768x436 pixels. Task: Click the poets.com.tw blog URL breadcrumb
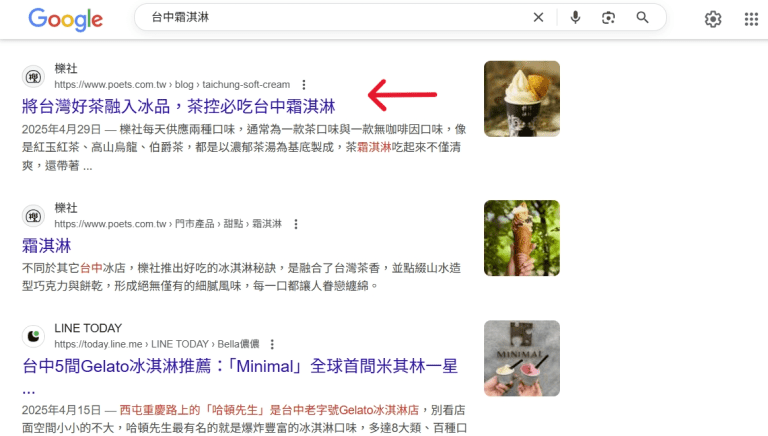(172, 85)
